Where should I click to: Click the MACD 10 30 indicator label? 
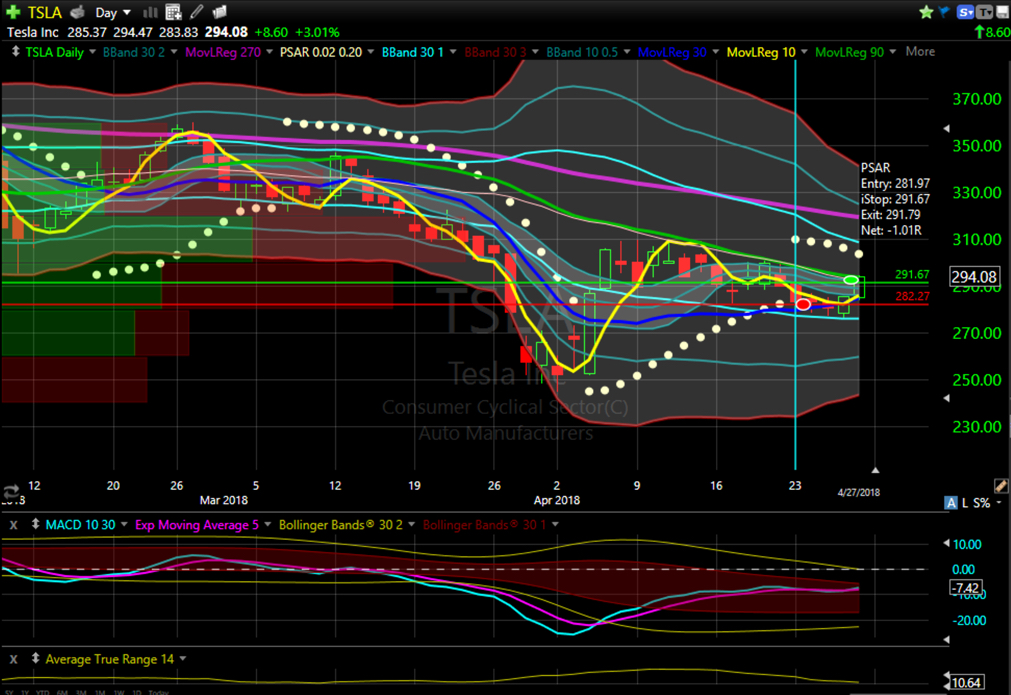click(81, 525)
